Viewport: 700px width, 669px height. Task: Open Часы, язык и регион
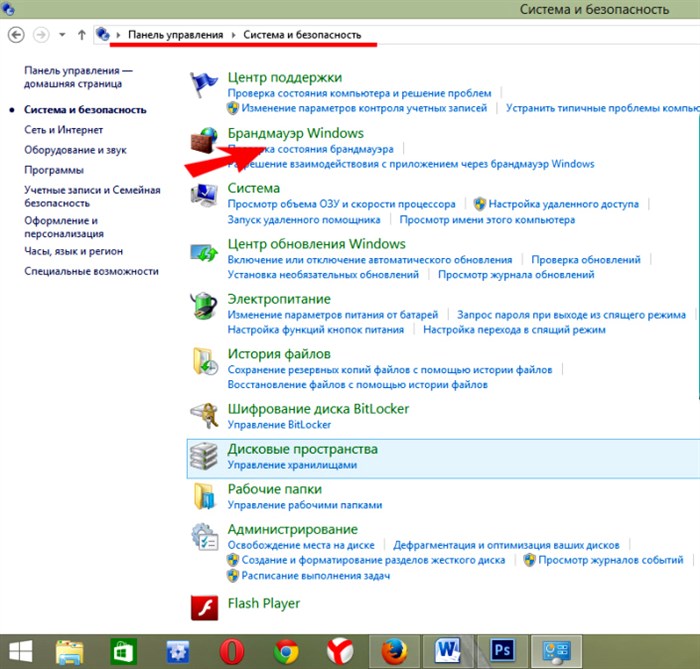tap(73, 251)
